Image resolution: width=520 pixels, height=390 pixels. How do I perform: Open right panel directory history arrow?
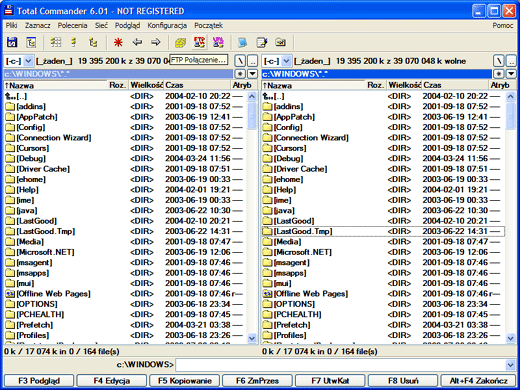[x=511, y=74]
